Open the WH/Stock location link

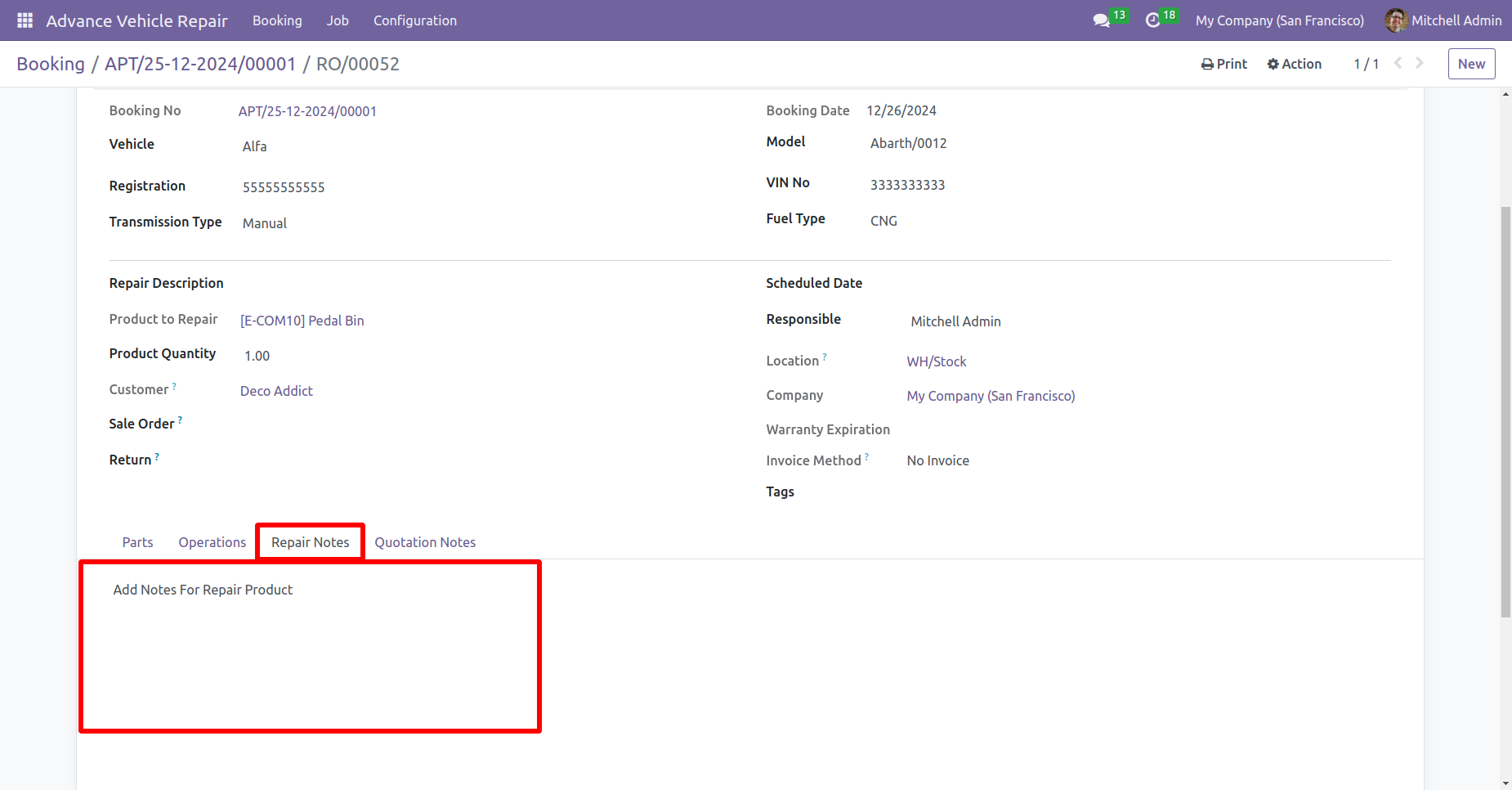coord(937,361)
